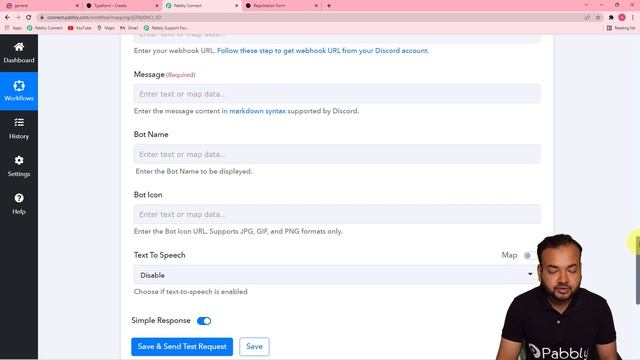The image size is (640, 360).
Task: Click the "Choose if text-to-speech is enabled" hint
Action: coord(191,292)
